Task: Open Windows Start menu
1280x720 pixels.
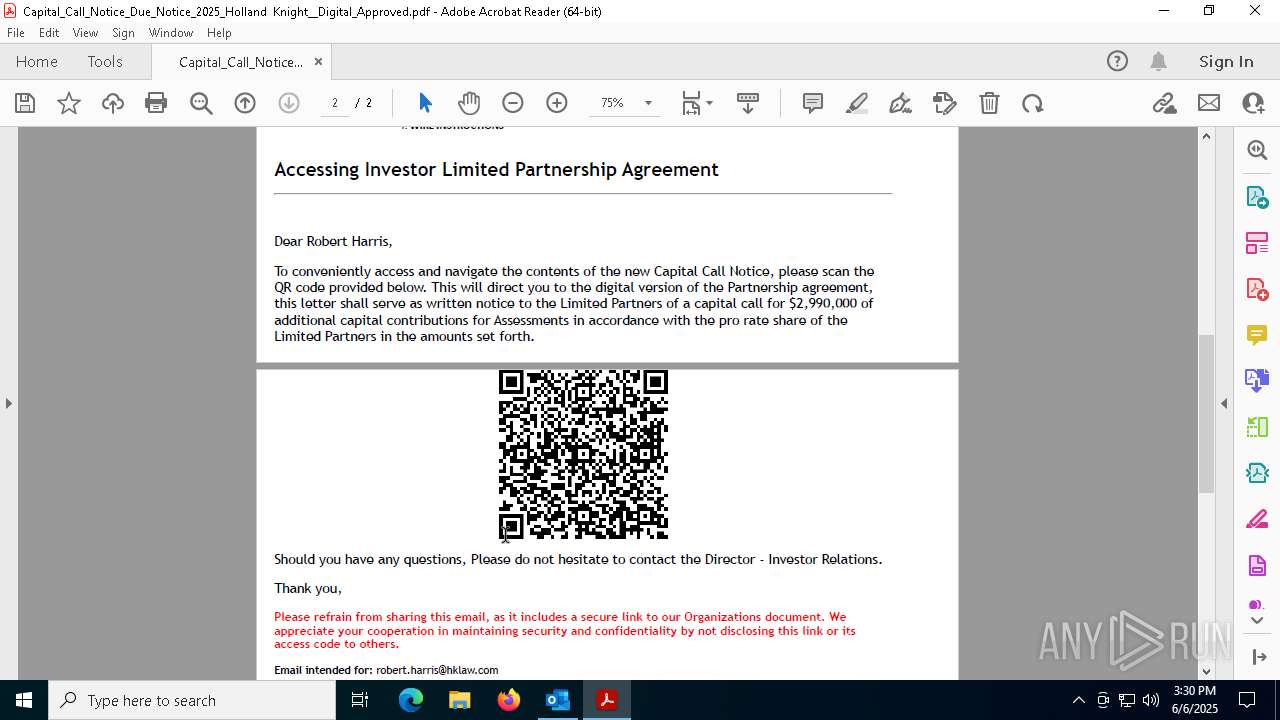Action: point(24,700)
